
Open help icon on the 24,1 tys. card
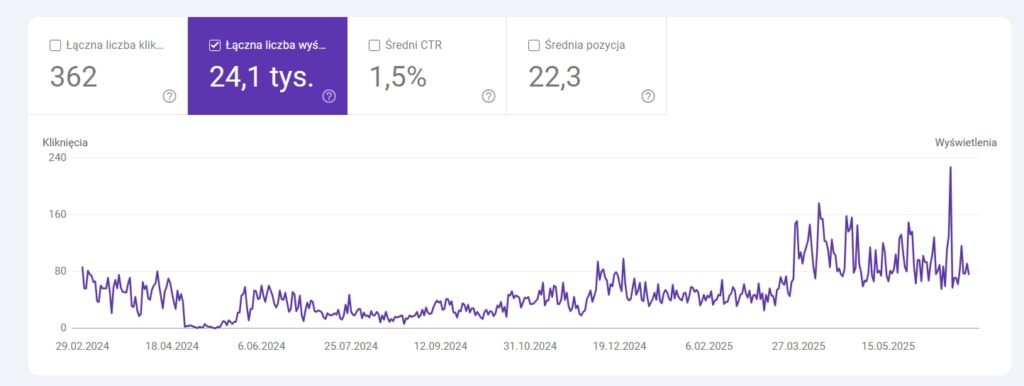[x=329, y=97]
